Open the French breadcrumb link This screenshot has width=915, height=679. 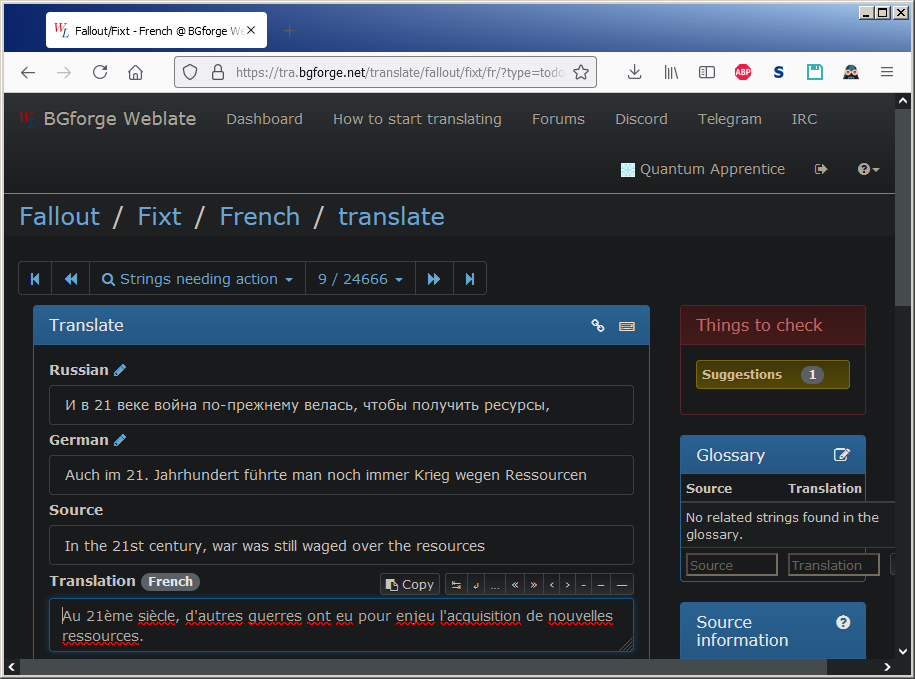click(260, 216)
